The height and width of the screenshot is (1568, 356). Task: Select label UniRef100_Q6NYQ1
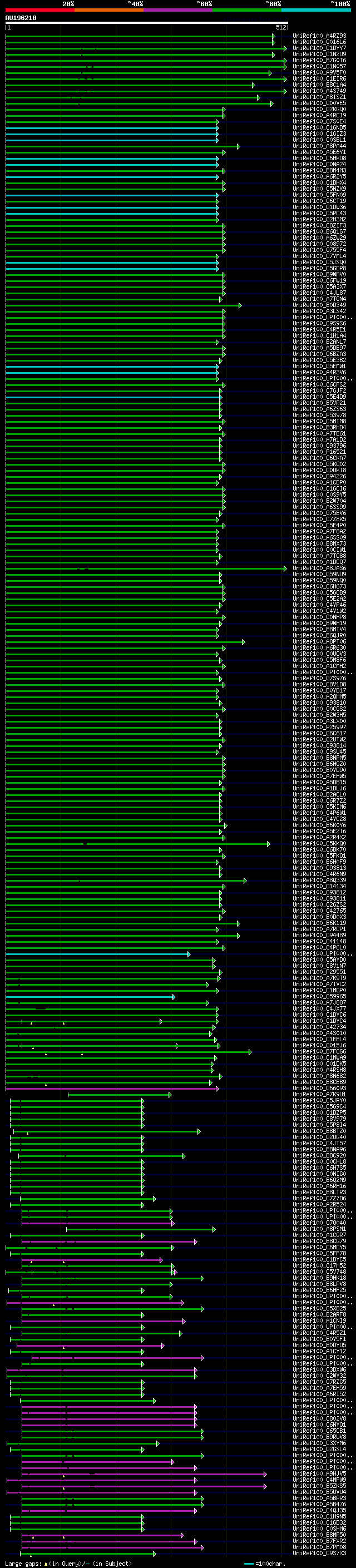pos(319,1426)
